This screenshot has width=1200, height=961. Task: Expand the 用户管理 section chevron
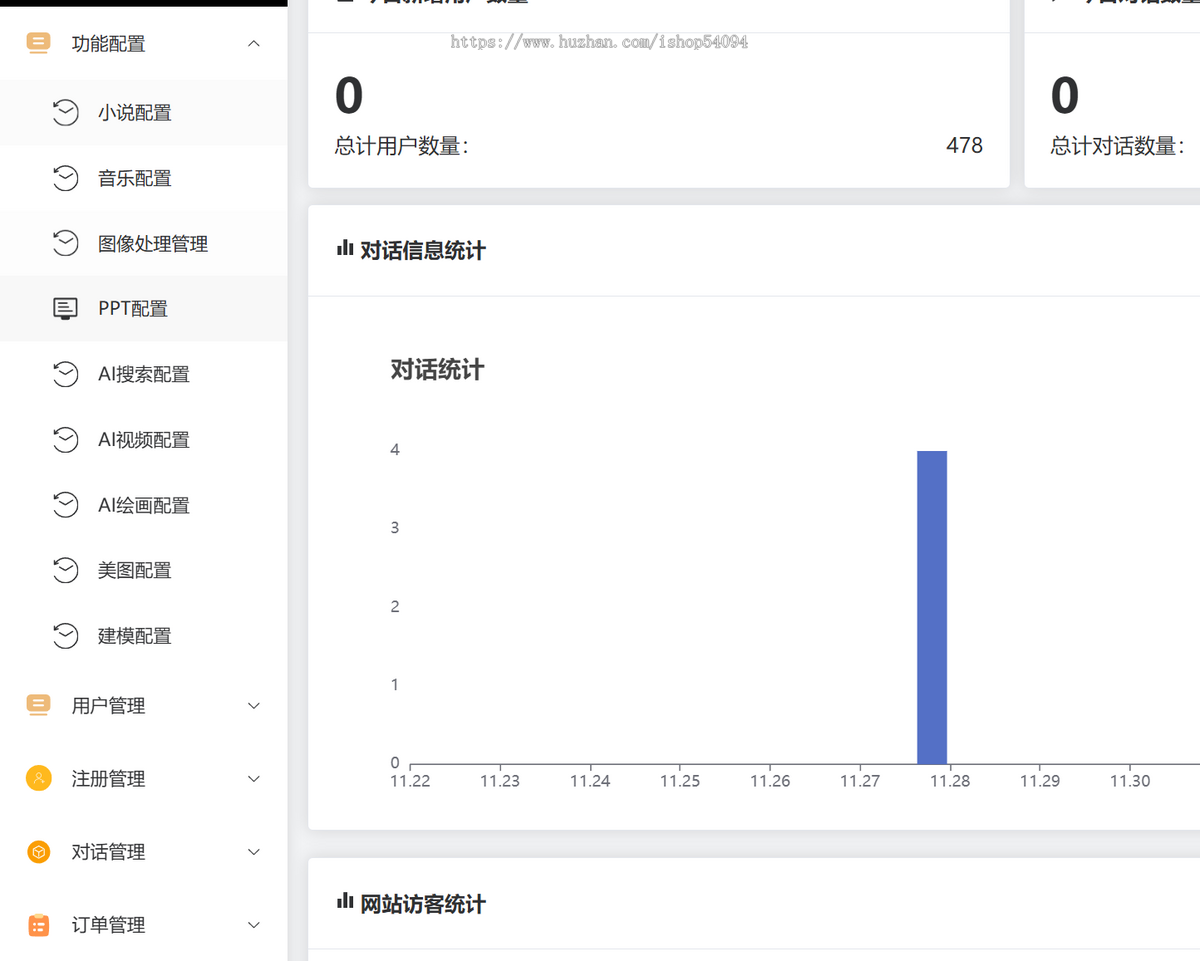point(254,706)
